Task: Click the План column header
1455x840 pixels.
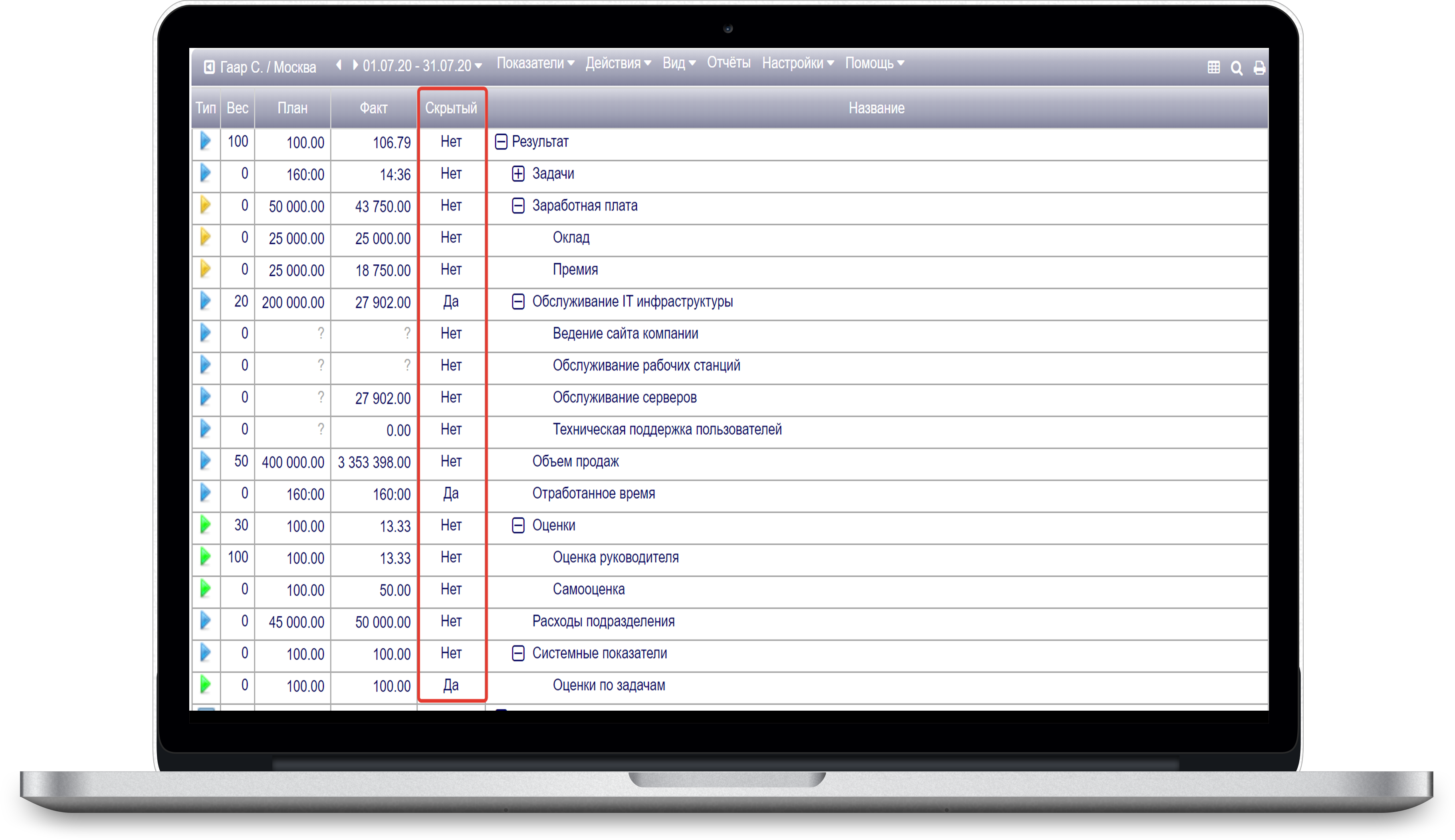Action: point(292,108)
